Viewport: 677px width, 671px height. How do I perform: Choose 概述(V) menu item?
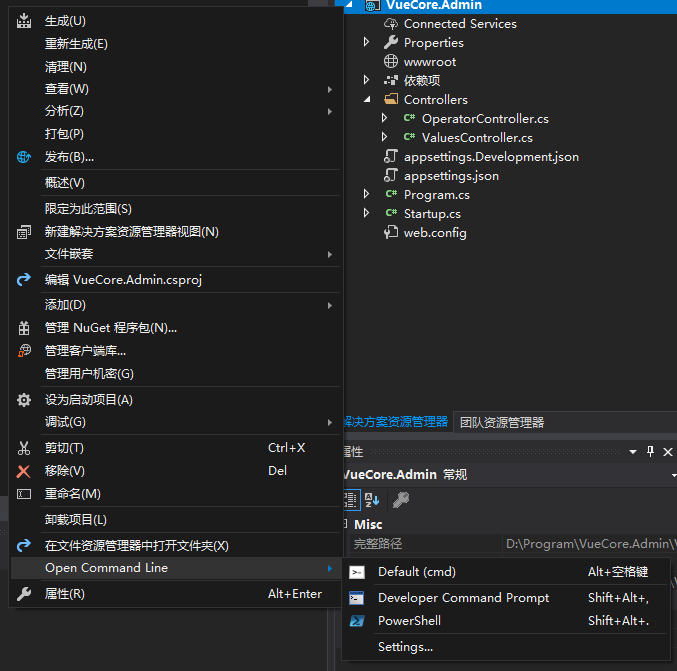point(176,183)
